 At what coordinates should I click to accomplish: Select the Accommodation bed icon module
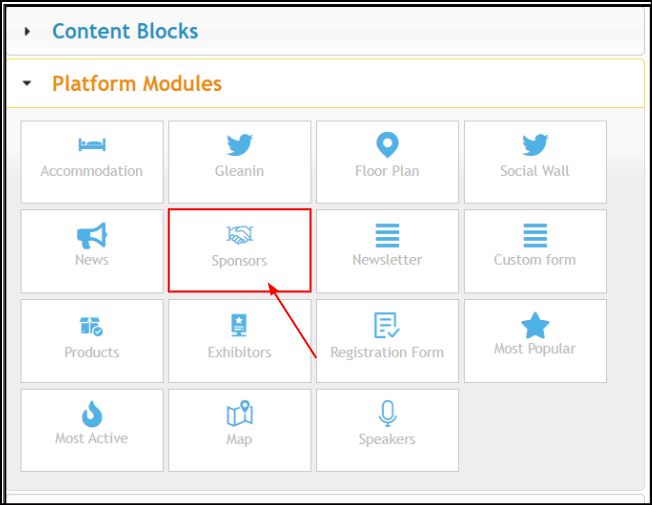click(x=92, y=145)
